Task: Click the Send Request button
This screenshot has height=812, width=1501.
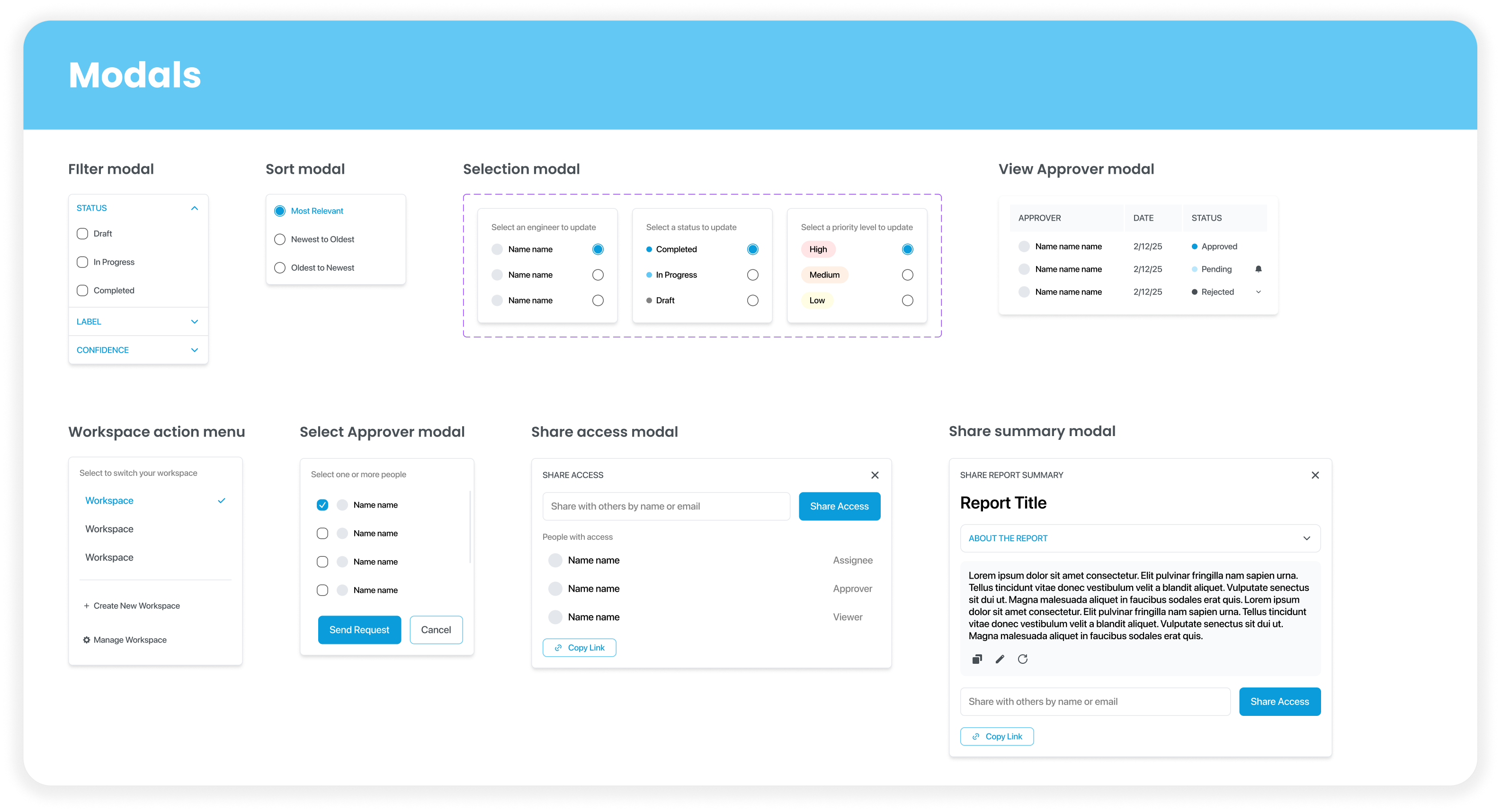Action: pyautogui.click(x=359, y=630)
